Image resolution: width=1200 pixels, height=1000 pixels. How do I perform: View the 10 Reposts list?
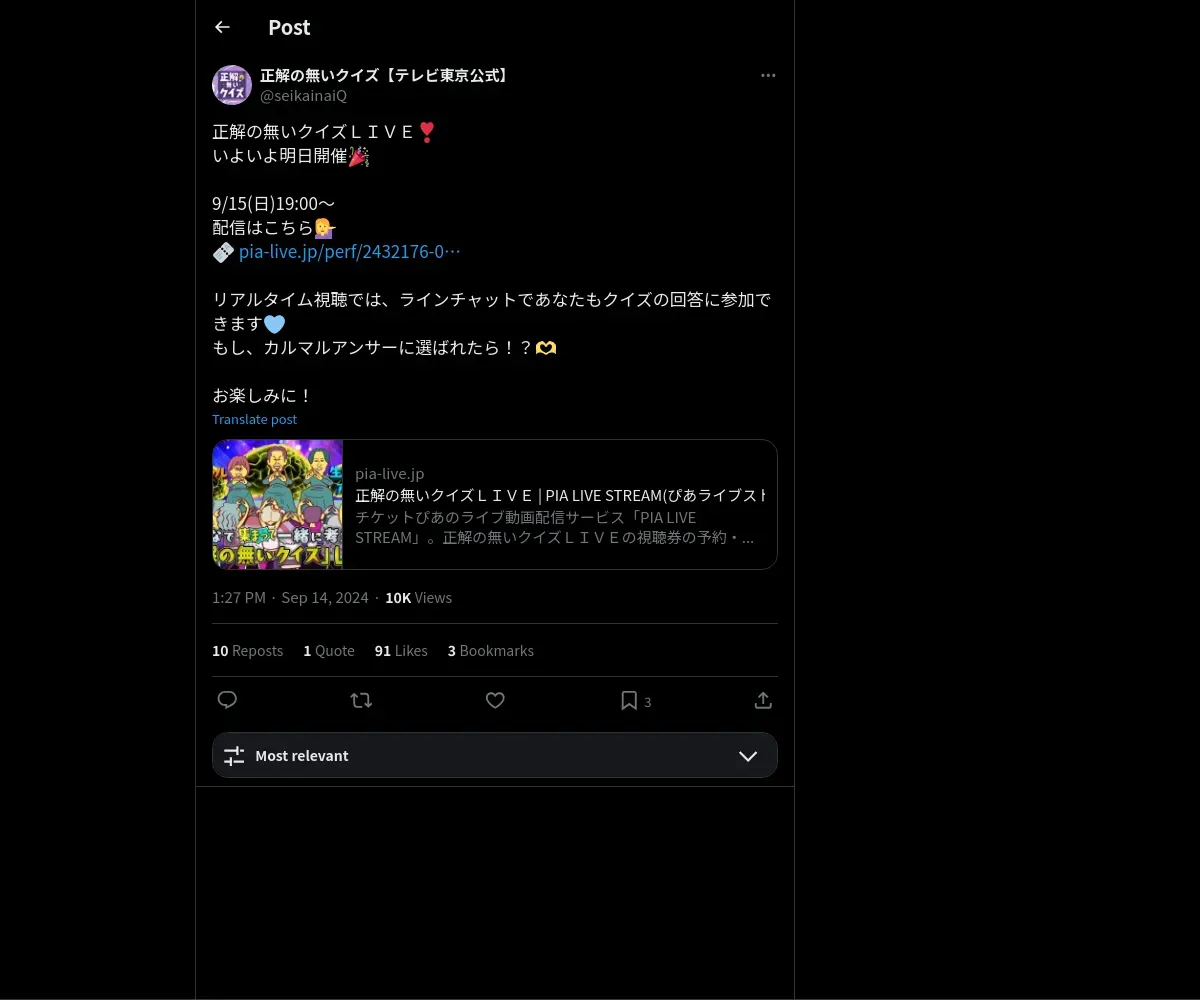247,650
